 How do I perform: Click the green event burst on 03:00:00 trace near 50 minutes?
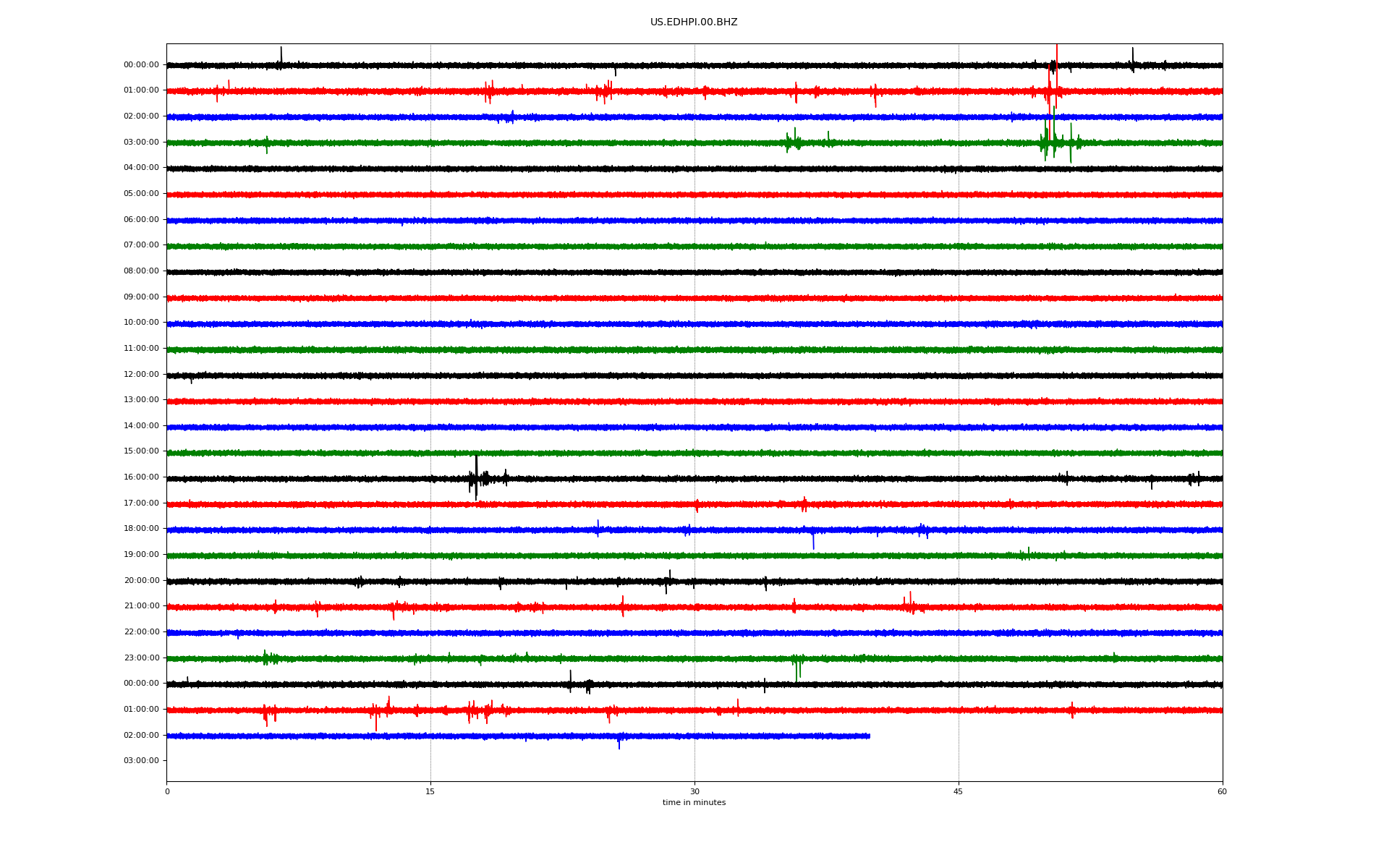point(1053,141)
